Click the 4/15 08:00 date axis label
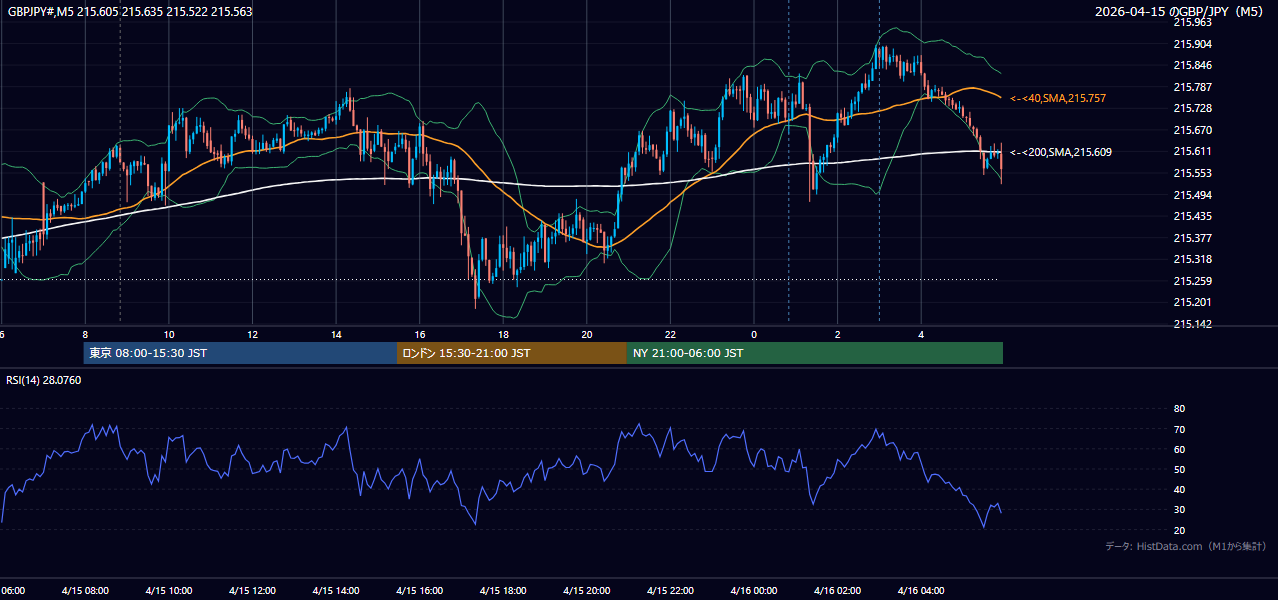Screen dimensions: 1278x600 (x=85, y=591)
